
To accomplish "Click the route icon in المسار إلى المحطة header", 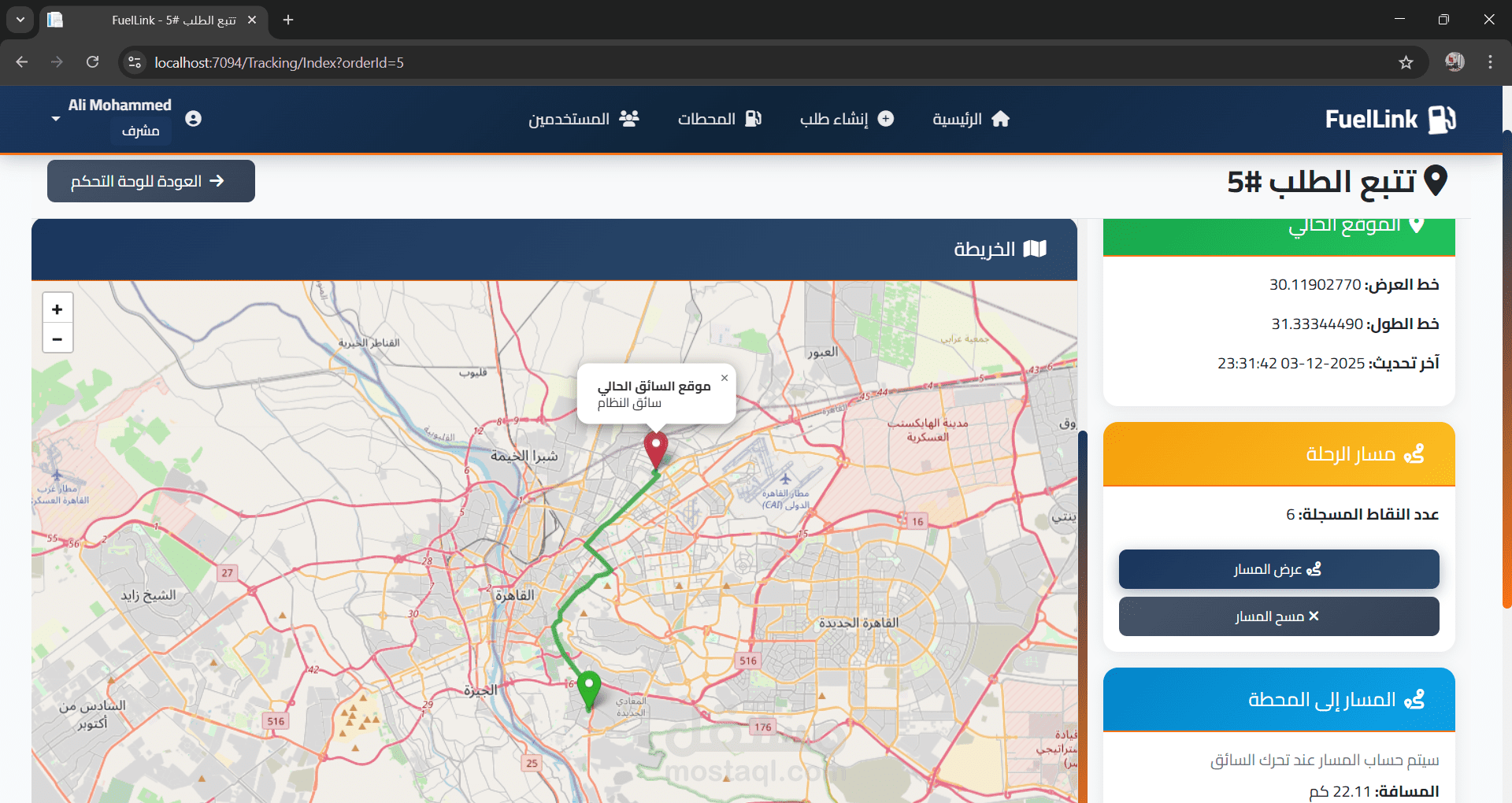I will (1414, 700).
